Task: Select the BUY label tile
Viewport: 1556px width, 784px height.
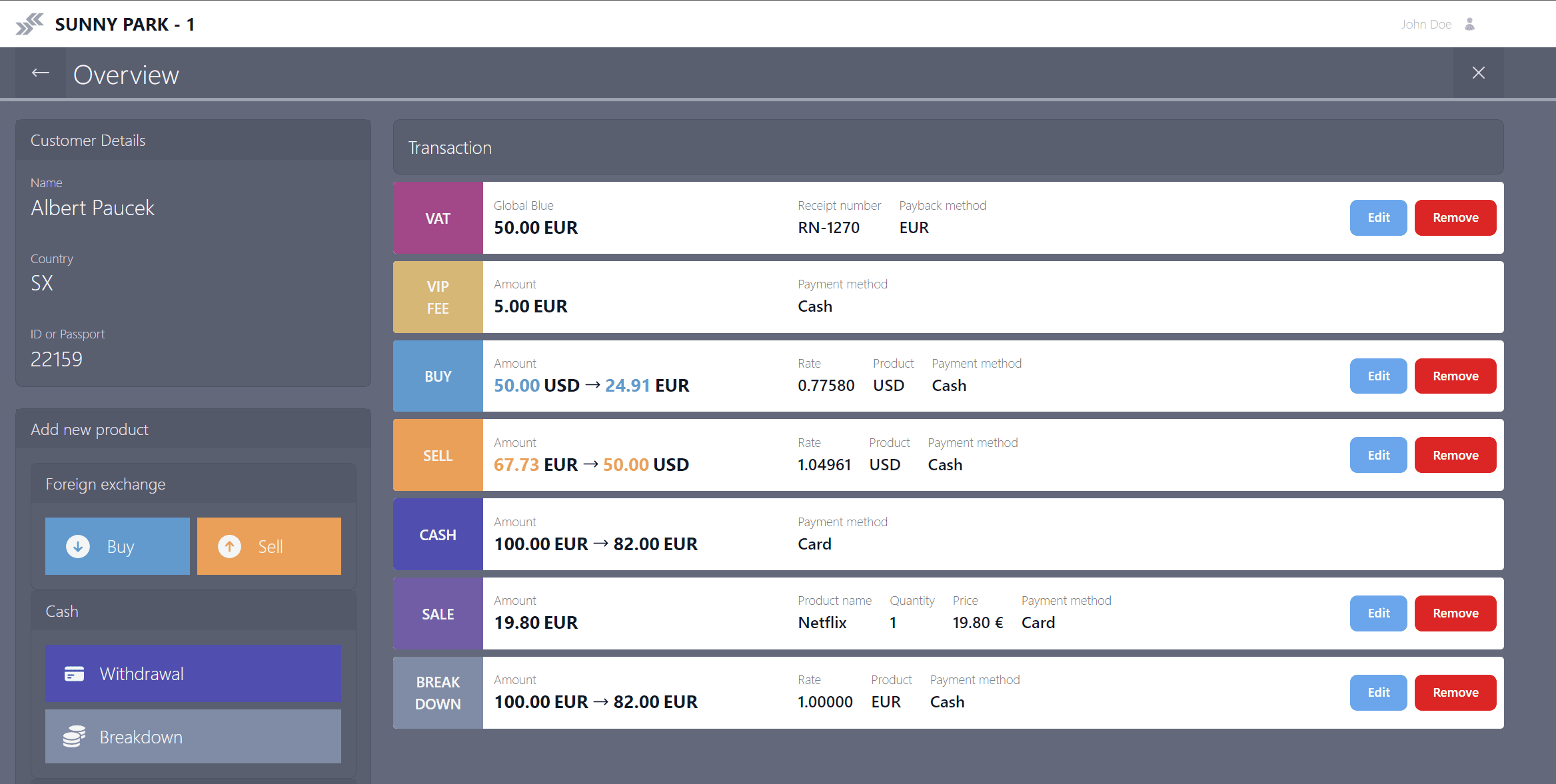Action: [x=438, y=376]
